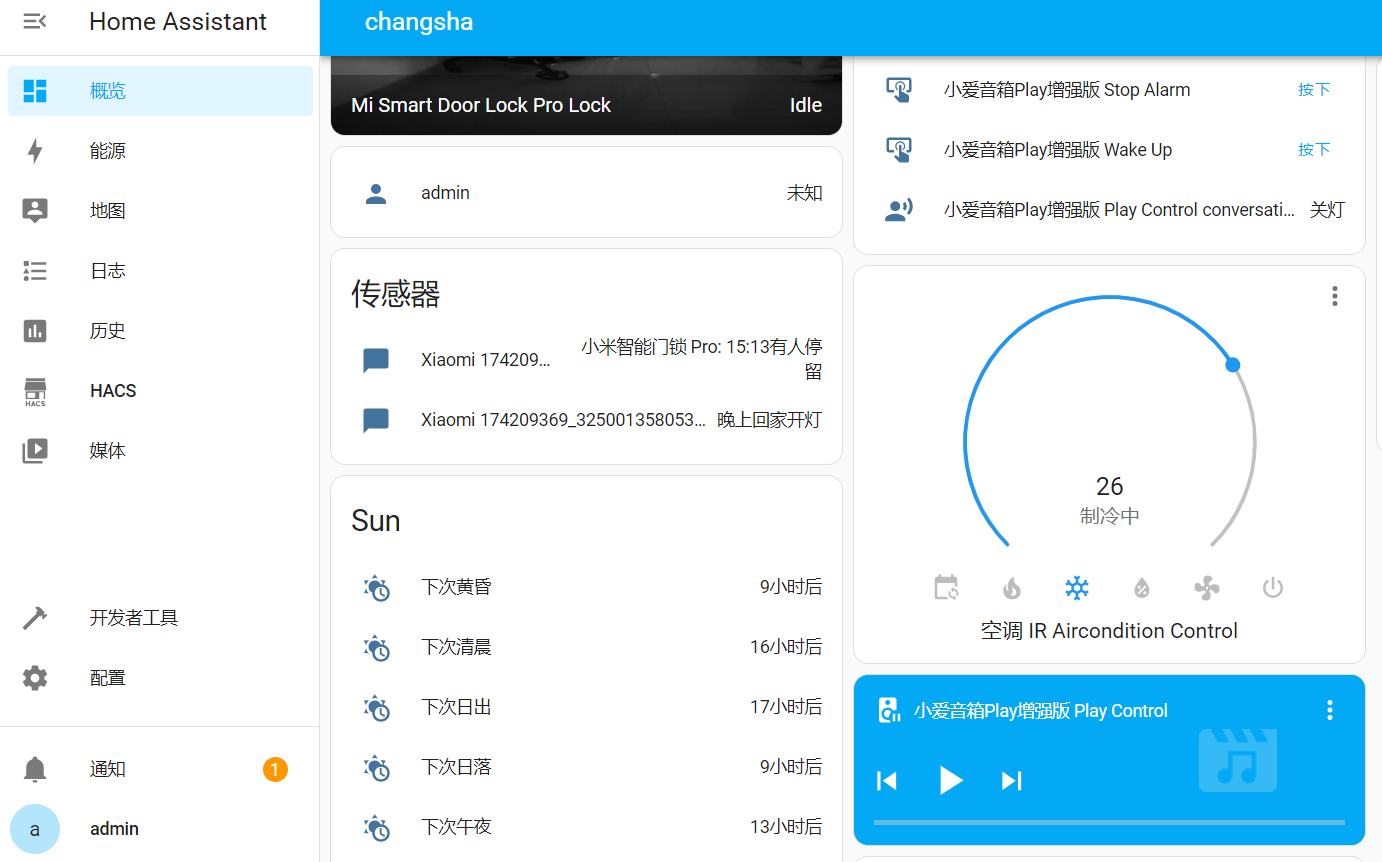Open the 下次清晨 sun entity
Image resolution: width=1382 pixels, height=862 pixels.
(x=586, y=647)
